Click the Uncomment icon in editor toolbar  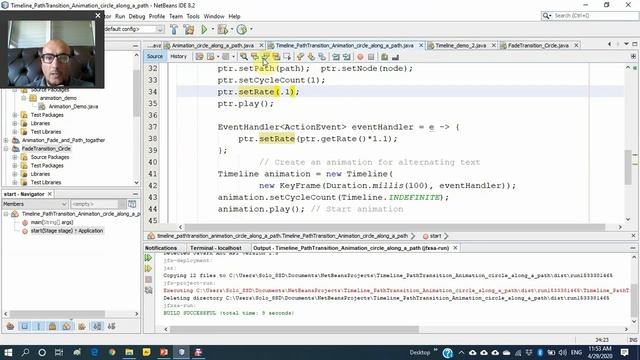(395, 57)
